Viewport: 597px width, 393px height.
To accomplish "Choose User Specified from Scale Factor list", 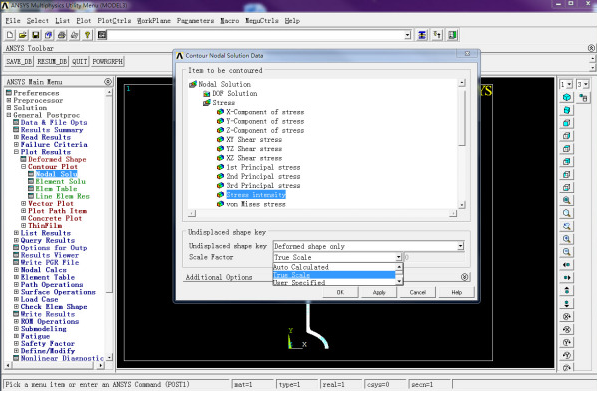I will click(x=334, y=283).
